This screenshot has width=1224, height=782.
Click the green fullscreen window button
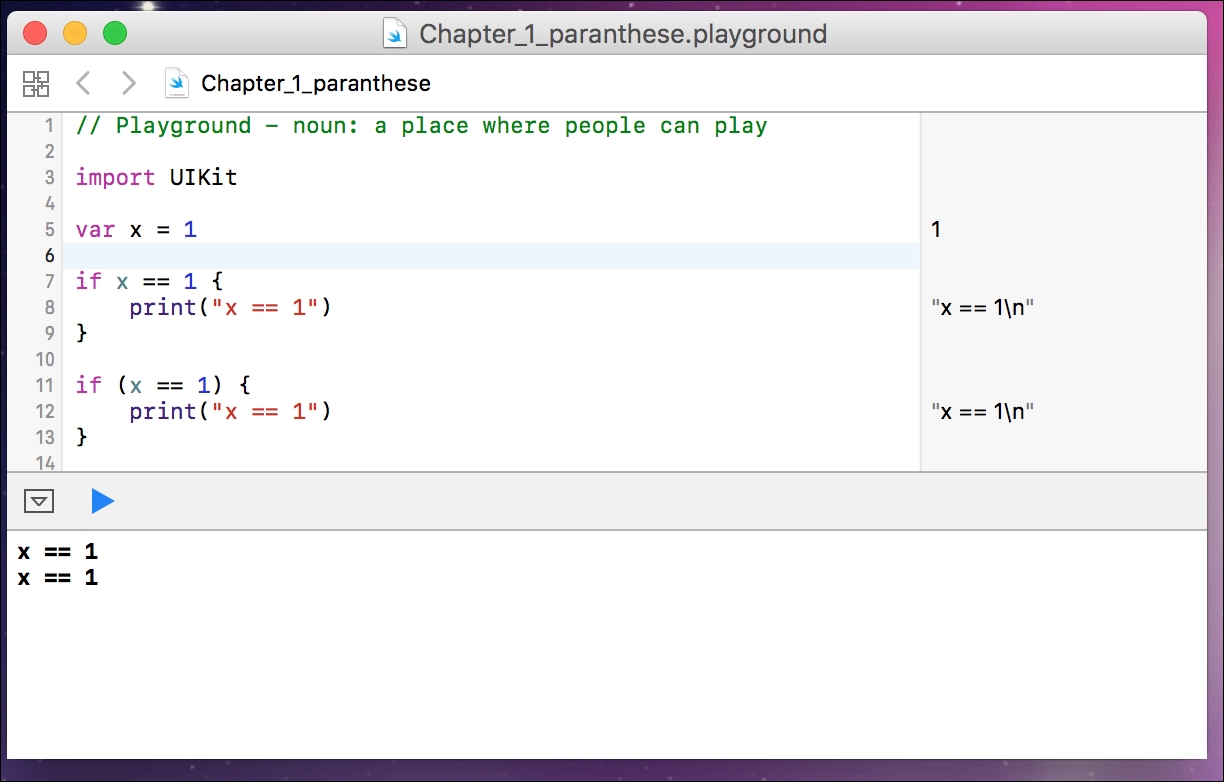(115, 34)
